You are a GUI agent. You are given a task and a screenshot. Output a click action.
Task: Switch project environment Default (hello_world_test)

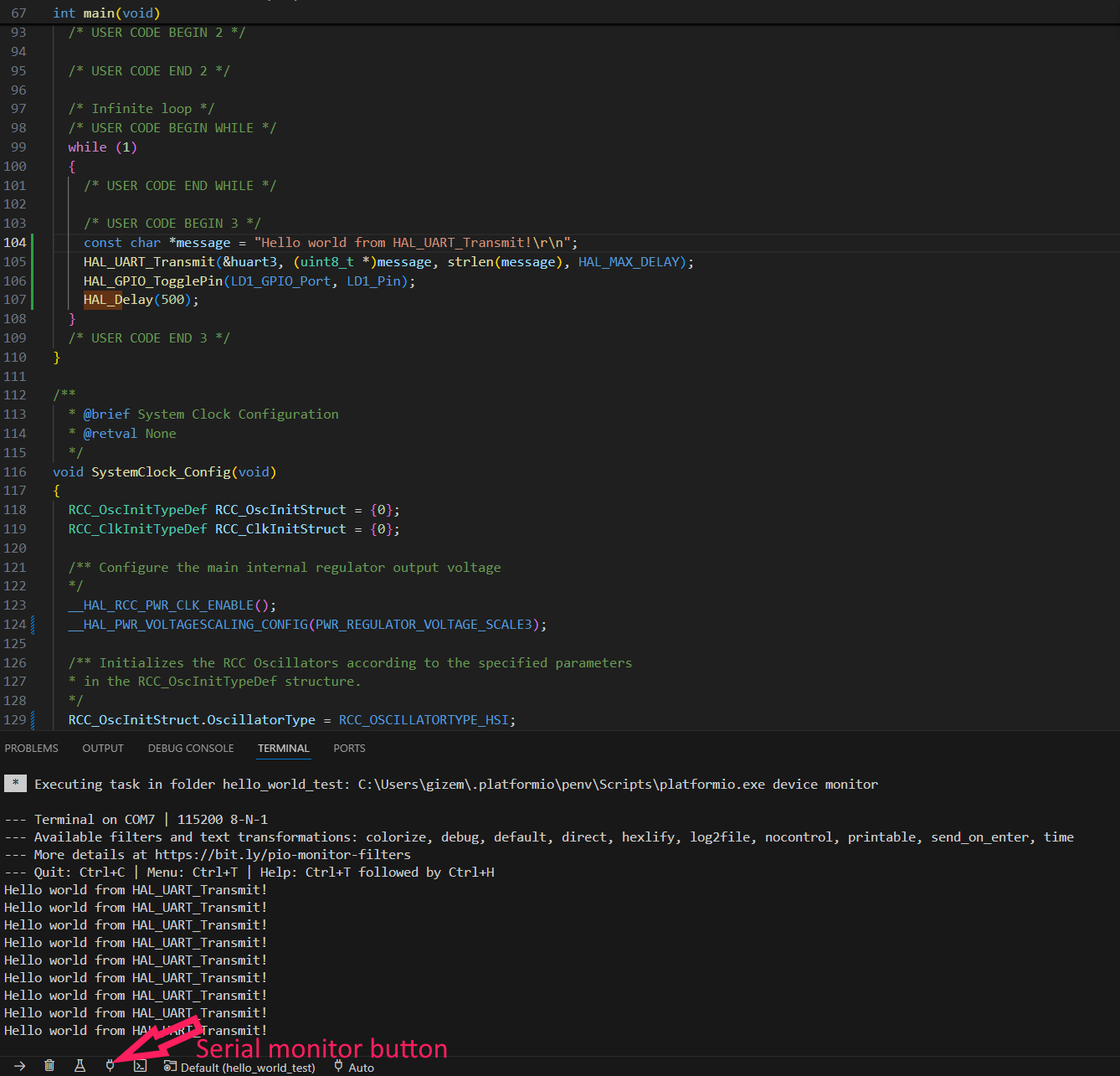click(x=239, y=1067)
